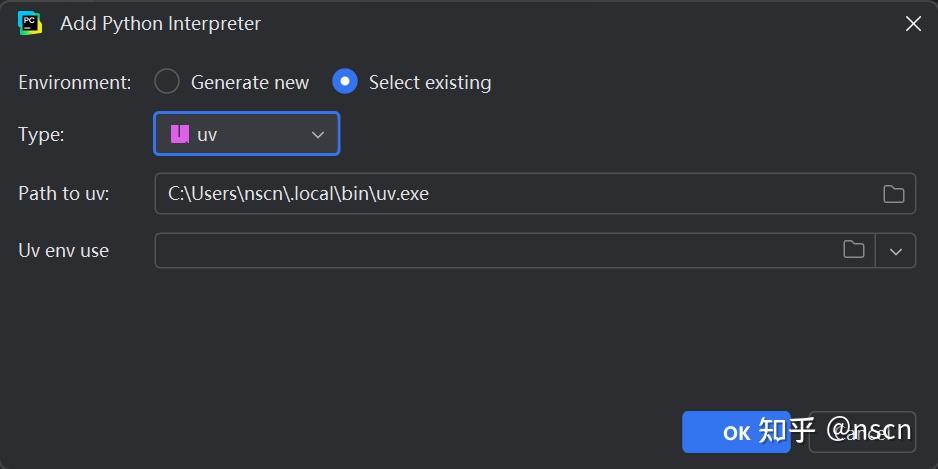The image size is (938, 469).
Task: Click the PyCharm logo in title bar
Action: tap(30, 23)
